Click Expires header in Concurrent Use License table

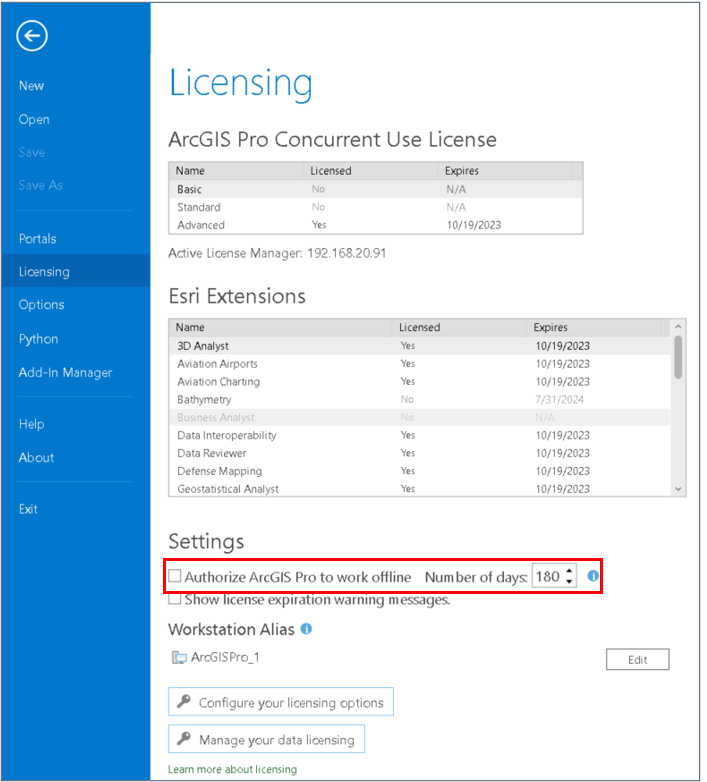pyautogui.click(x=505, y=171)
